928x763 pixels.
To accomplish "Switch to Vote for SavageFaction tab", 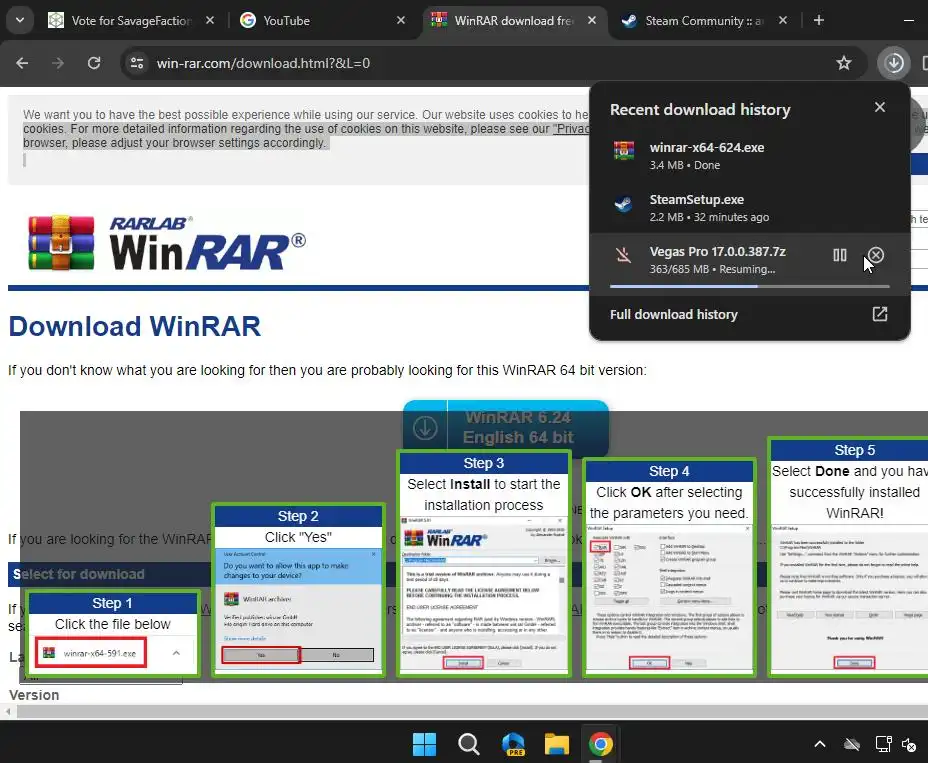I will click(131, 21).
